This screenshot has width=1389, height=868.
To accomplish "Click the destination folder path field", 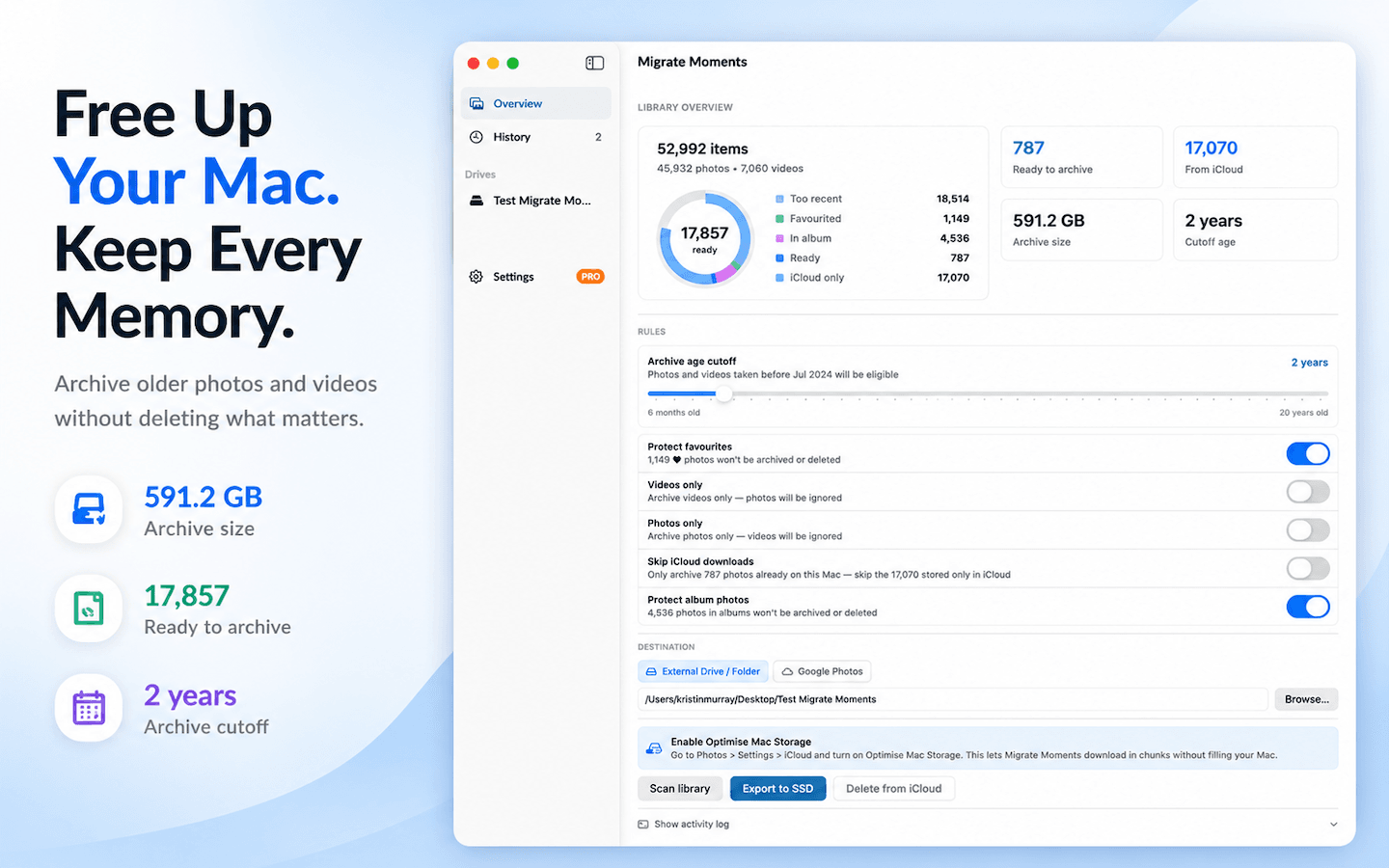I will [x=953, y=699].
